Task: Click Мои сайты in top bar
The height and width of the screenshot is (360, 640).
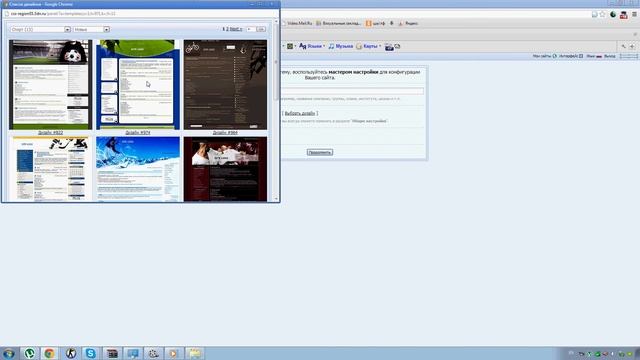Action: tap(542, 56)
